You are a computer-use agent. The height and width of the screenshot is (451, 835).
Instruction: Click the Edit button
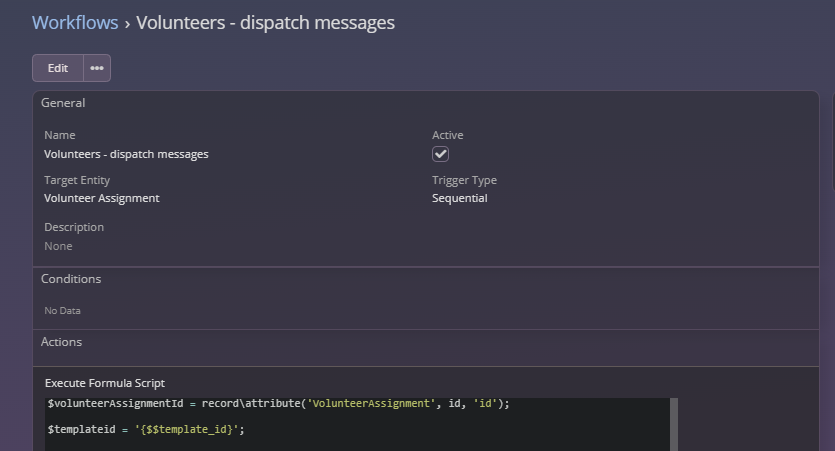pyautogui.click(x=58, y=68)
